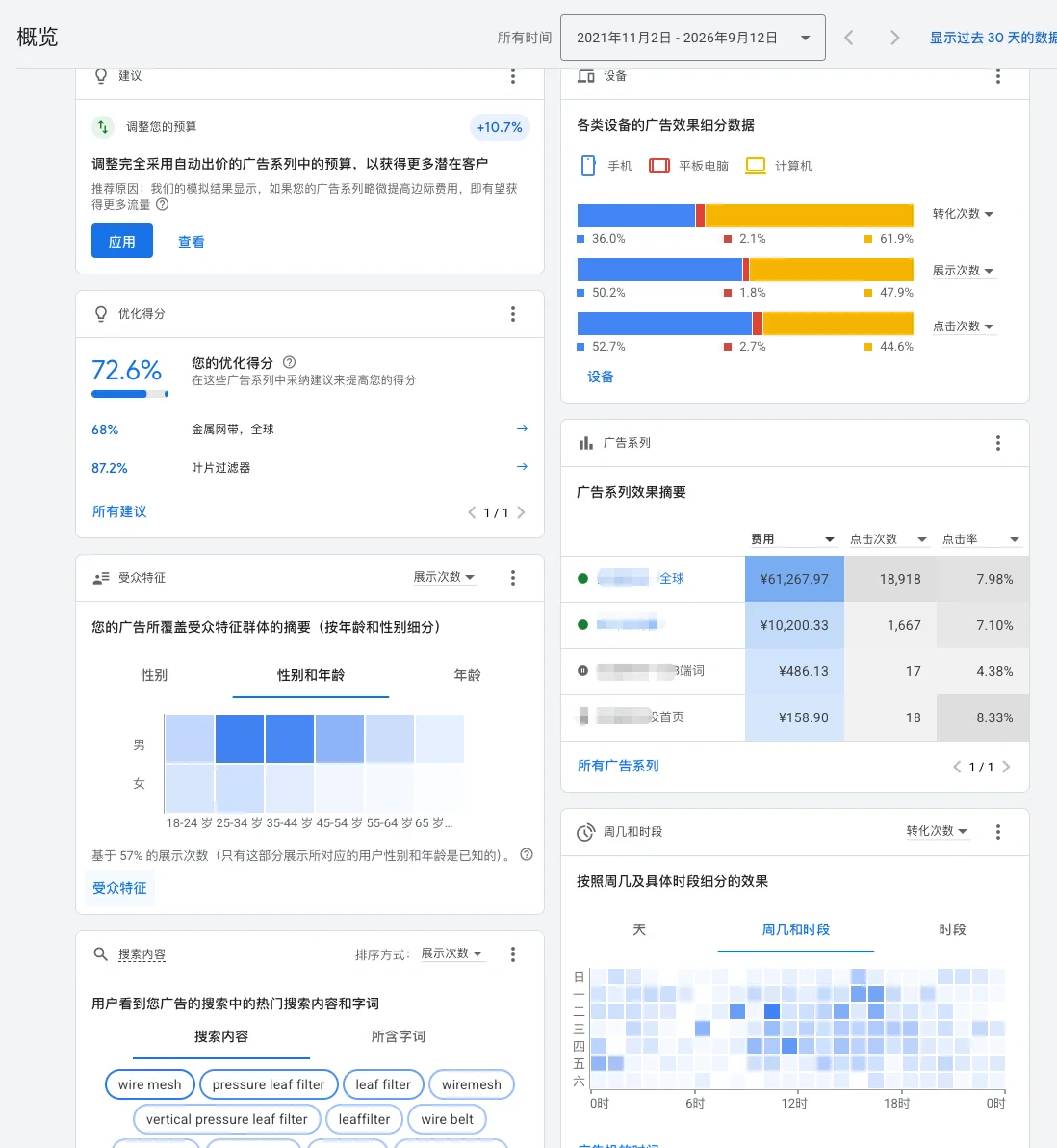Switch to the 天 tab
The width and height of the screenshot is (1057, 1148).
[639, 929]
